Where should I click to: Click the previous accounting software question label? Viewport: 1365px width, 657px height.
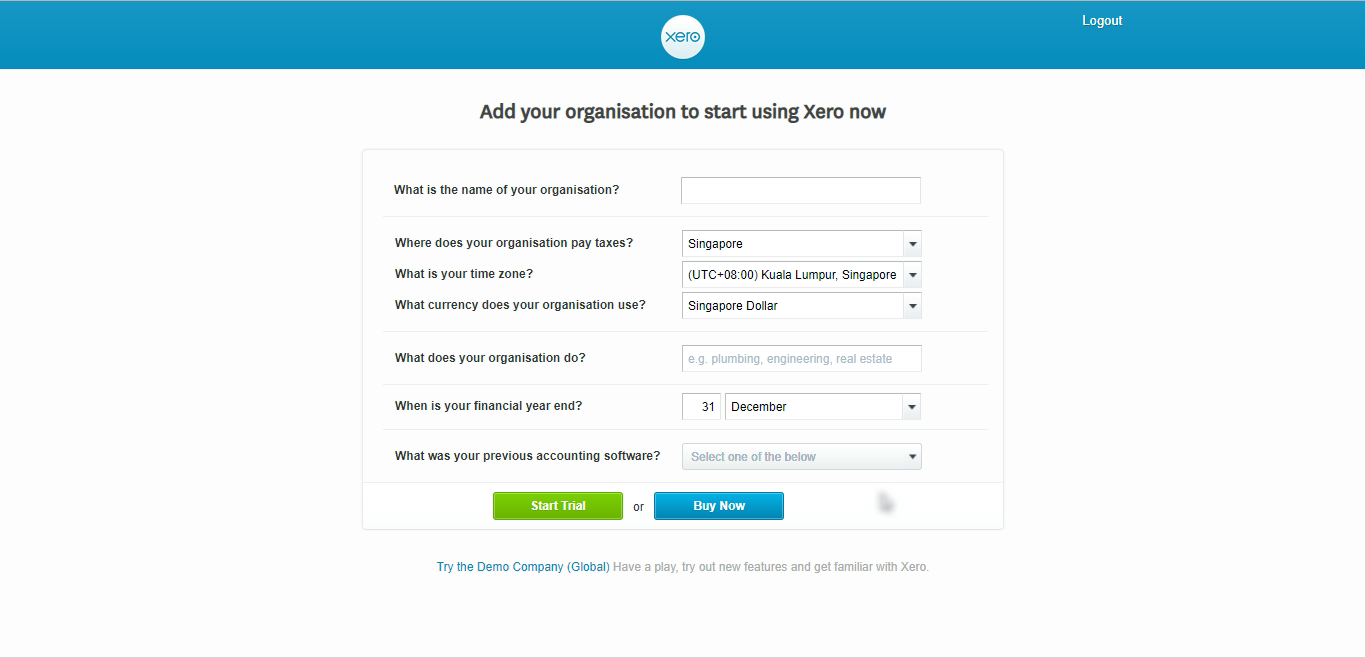pos(527,456)
